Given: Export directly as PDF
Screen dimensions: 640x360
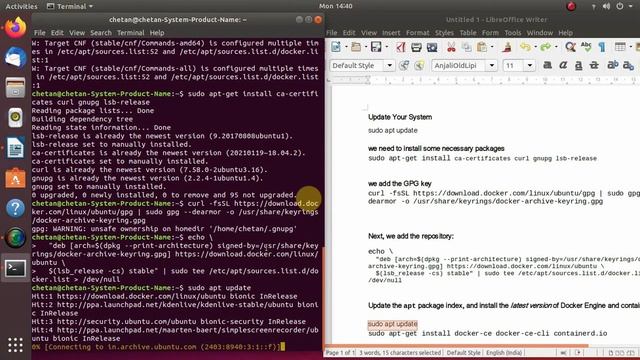Looking at the screenshot, I should [400, 47].
